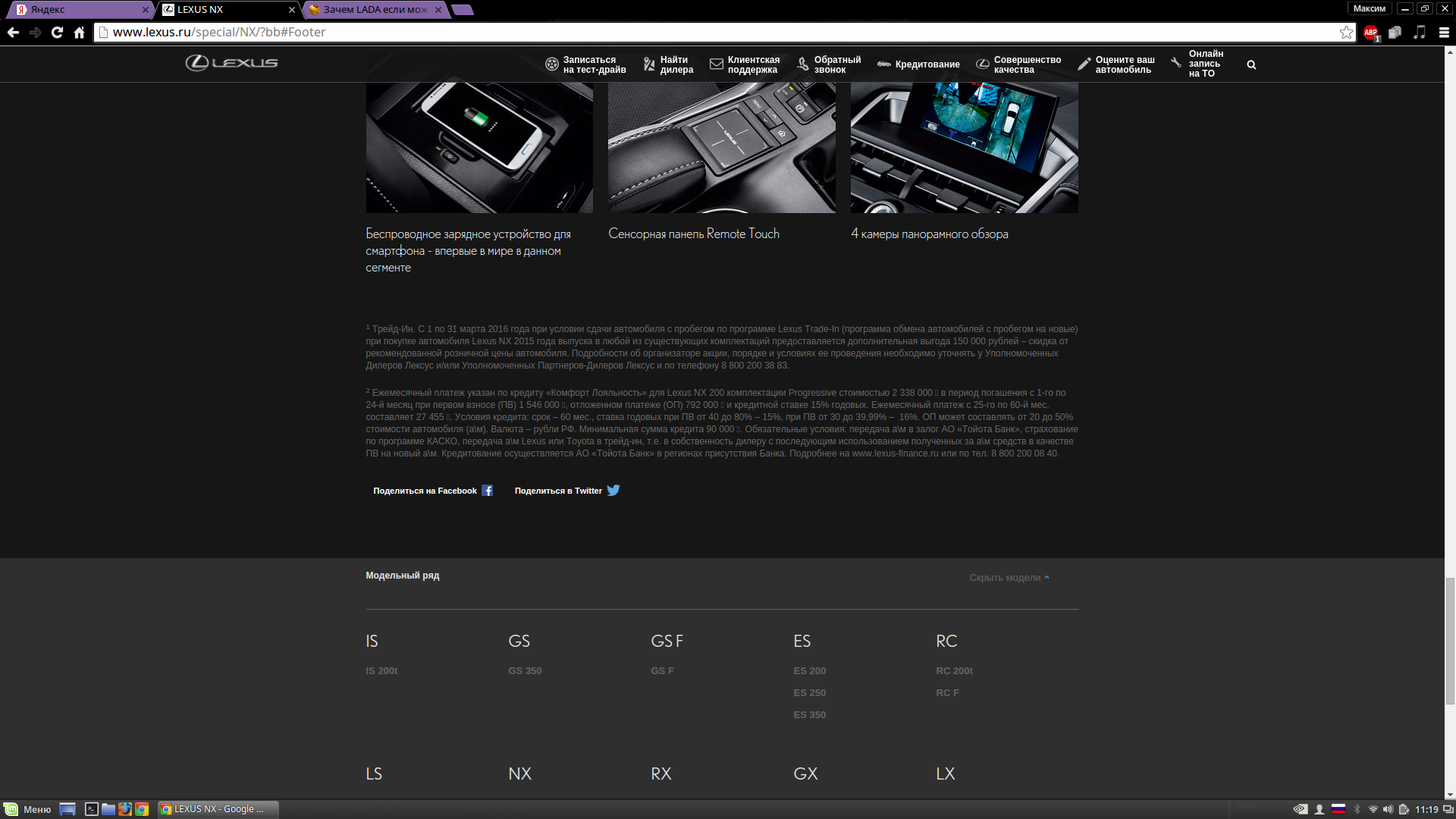This screenshot has height=819, width=1456.
Task: Open Совершенство качества header item
Action: click(1018, 64)
